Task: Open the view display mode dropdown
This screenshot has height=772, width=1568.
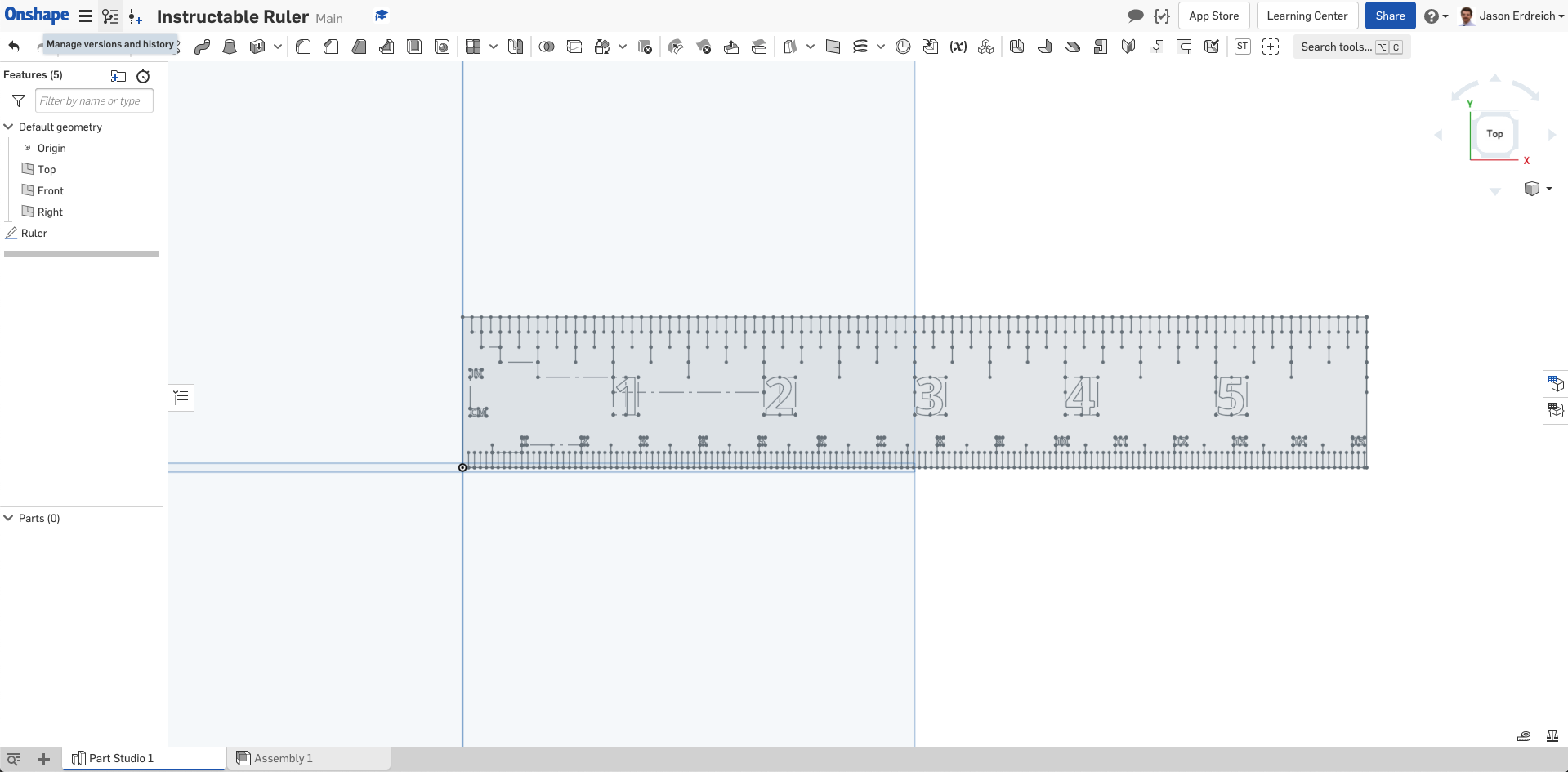Action: (1539, 189)
